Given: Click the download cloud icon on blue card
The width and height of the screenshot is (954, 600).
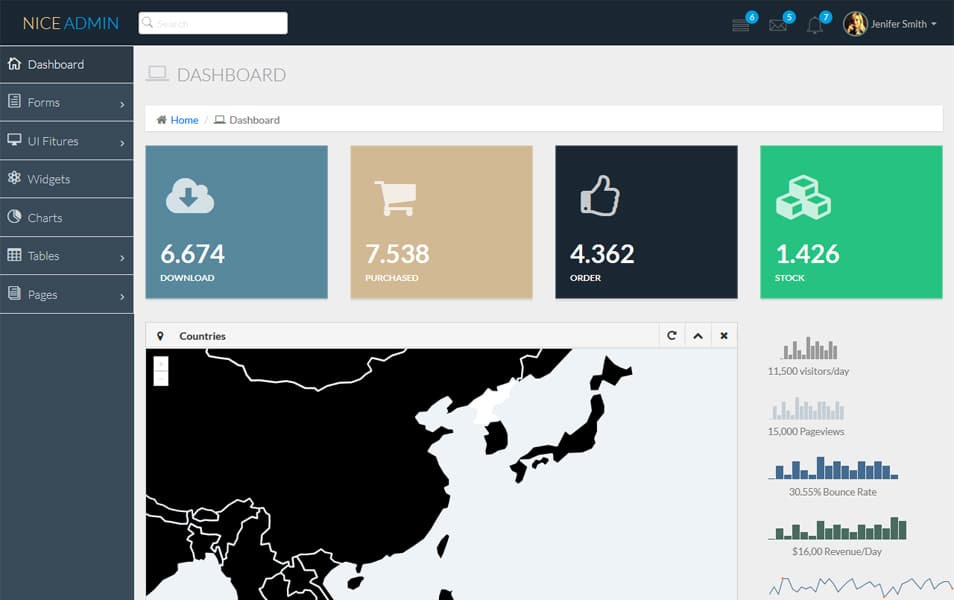Looking at the screenshot, I should 190,196.
